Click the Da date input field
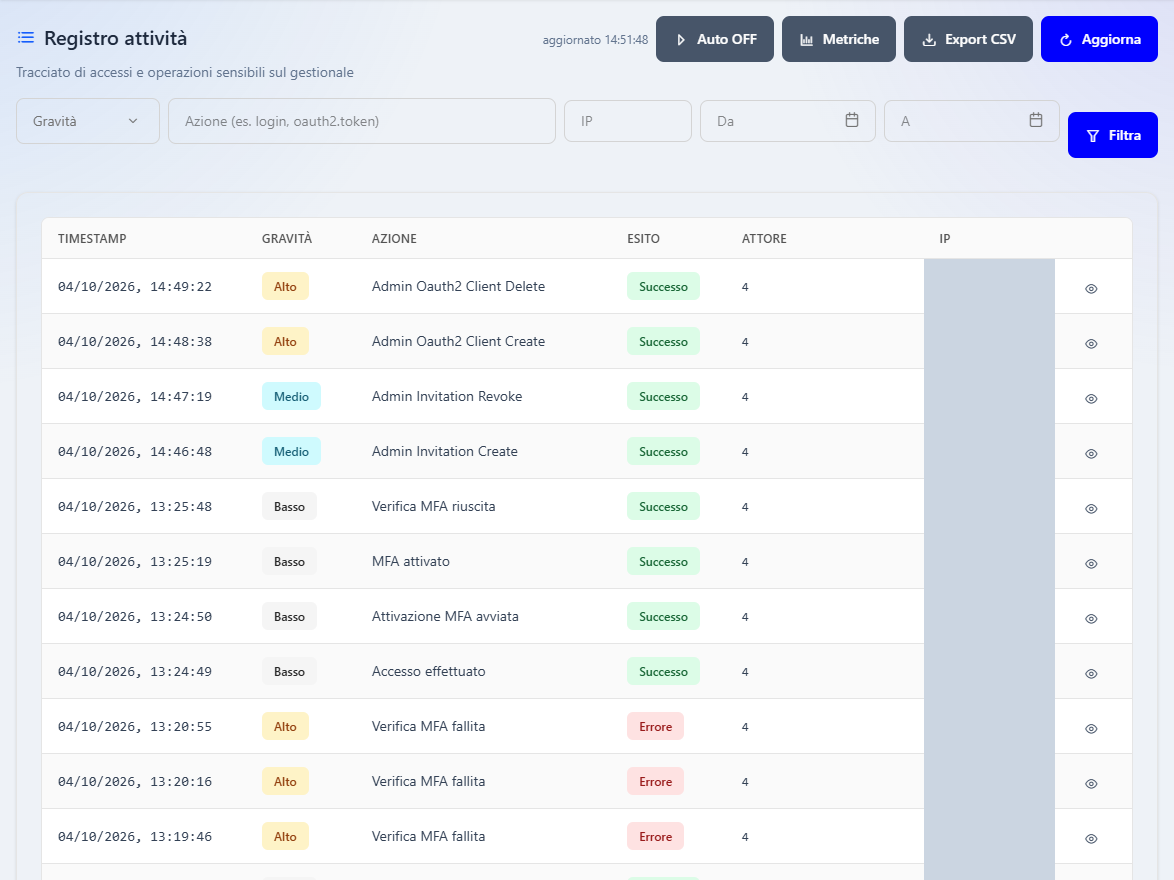 point(788,121)
